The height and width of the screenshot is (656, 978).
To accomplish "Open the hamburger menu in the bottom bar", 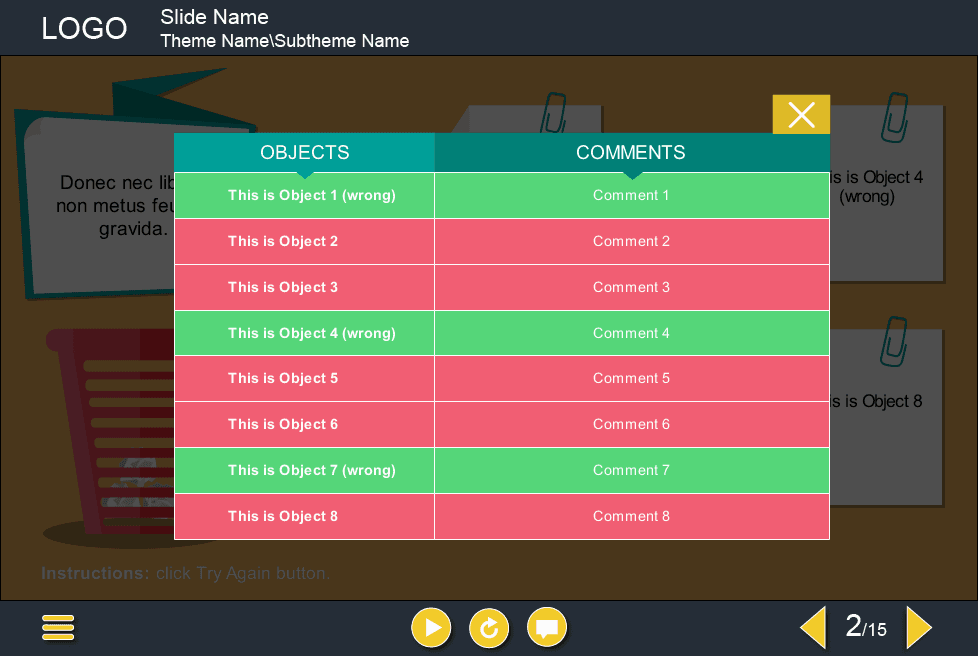I will 58,627.
